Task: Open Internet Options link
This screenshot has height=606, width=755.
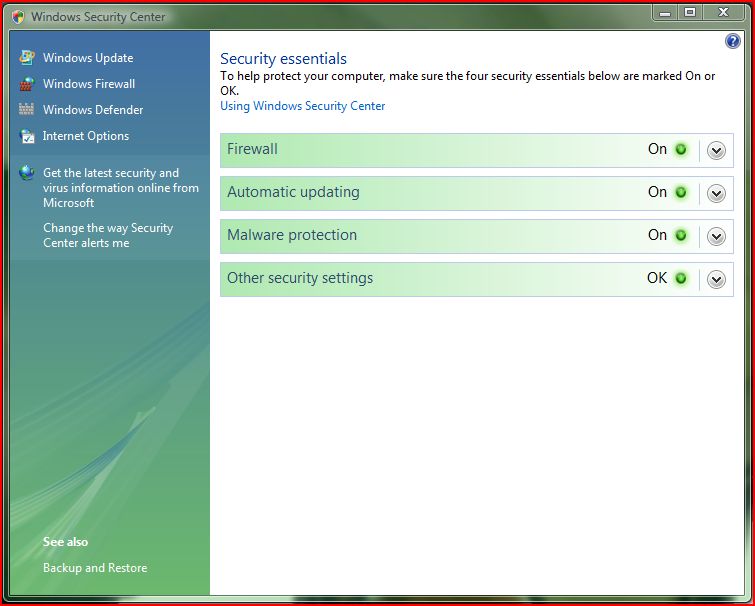Action: point(86,136)
